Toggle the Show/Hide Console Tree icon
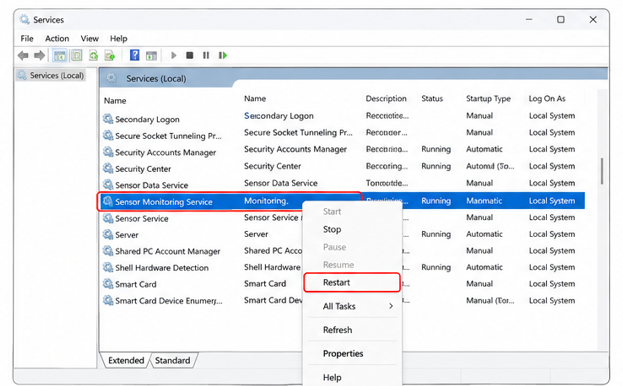 [x=60, y=55]
